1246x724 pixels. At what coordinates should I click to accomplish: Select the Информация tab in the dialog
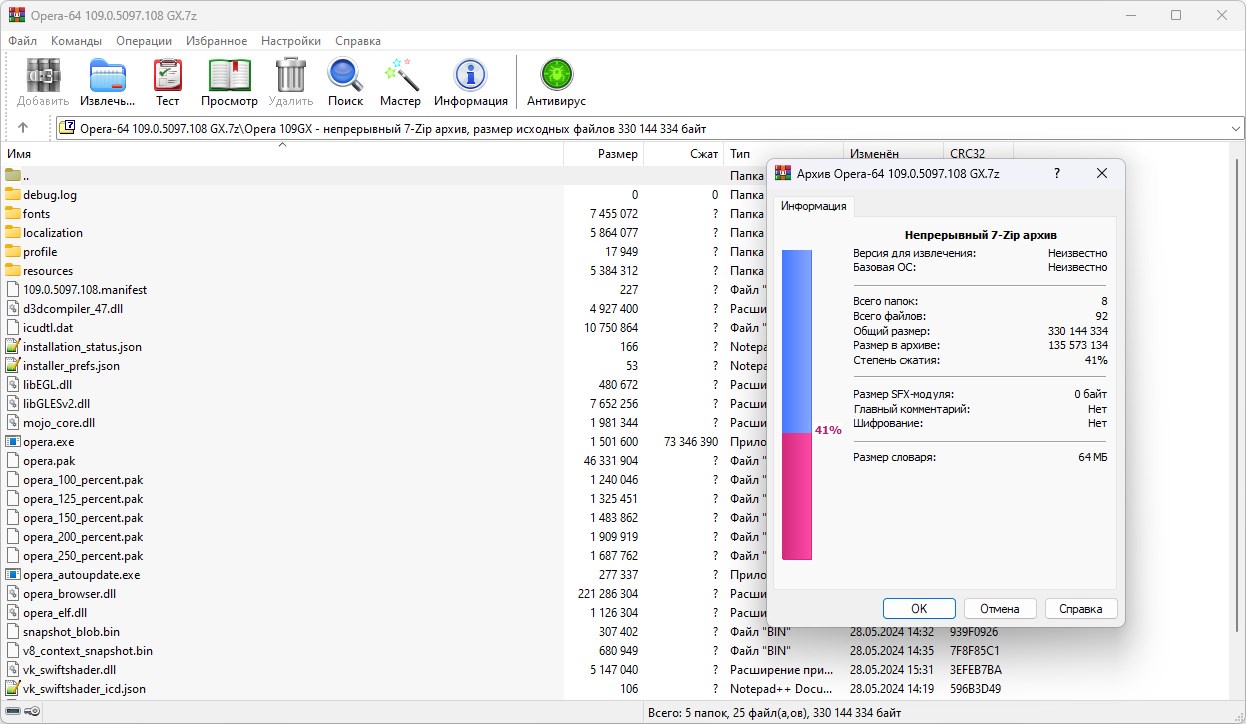pos(814,206)
